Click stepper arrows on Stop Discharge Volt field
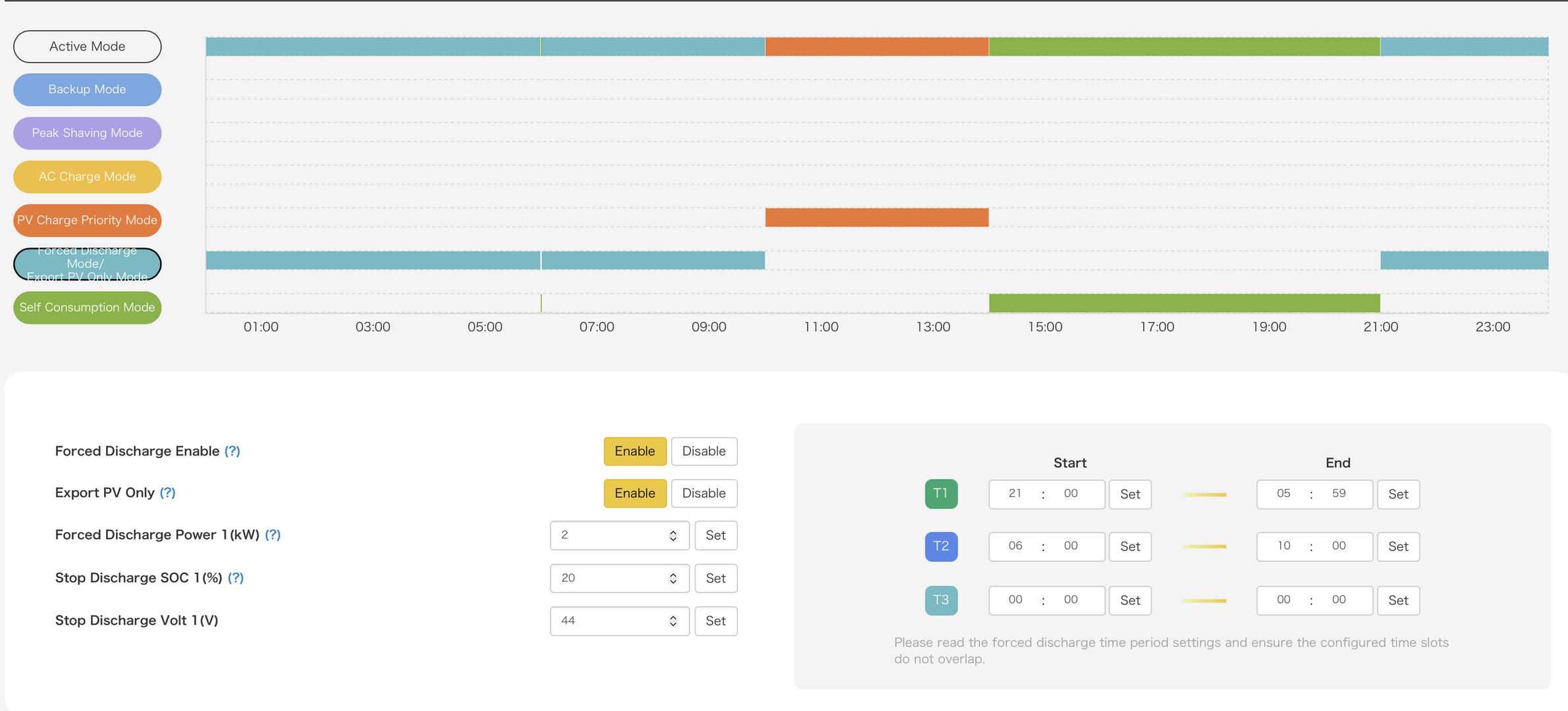 click(x=673, y=621)
